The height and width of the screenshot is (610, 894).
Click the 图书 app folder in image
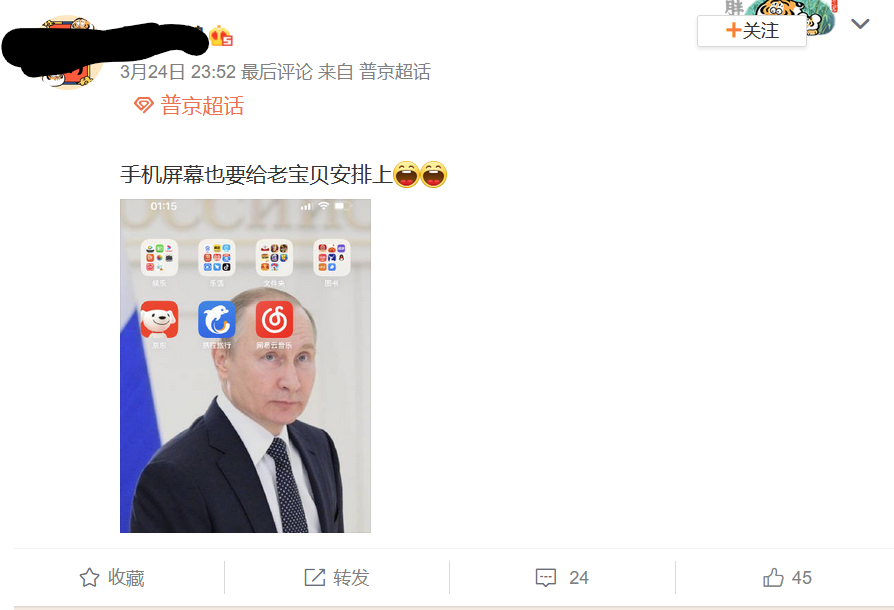coord(332,258)
